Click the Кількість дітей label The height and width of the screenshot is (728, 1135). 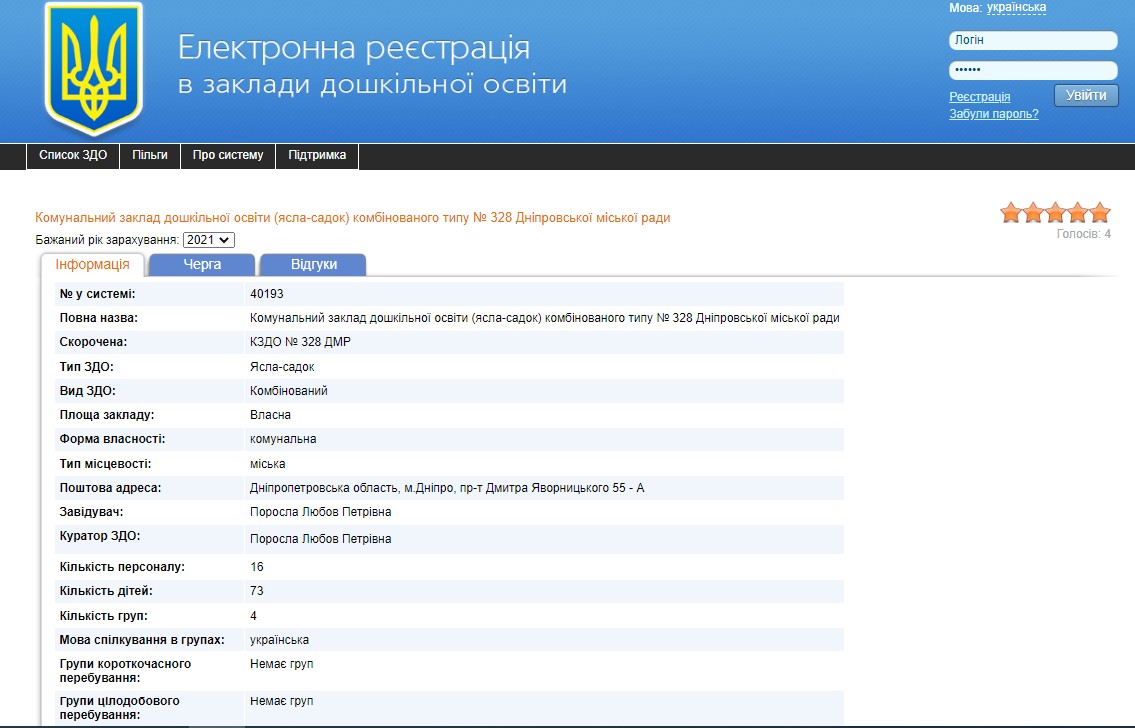[x=106, y=591]
